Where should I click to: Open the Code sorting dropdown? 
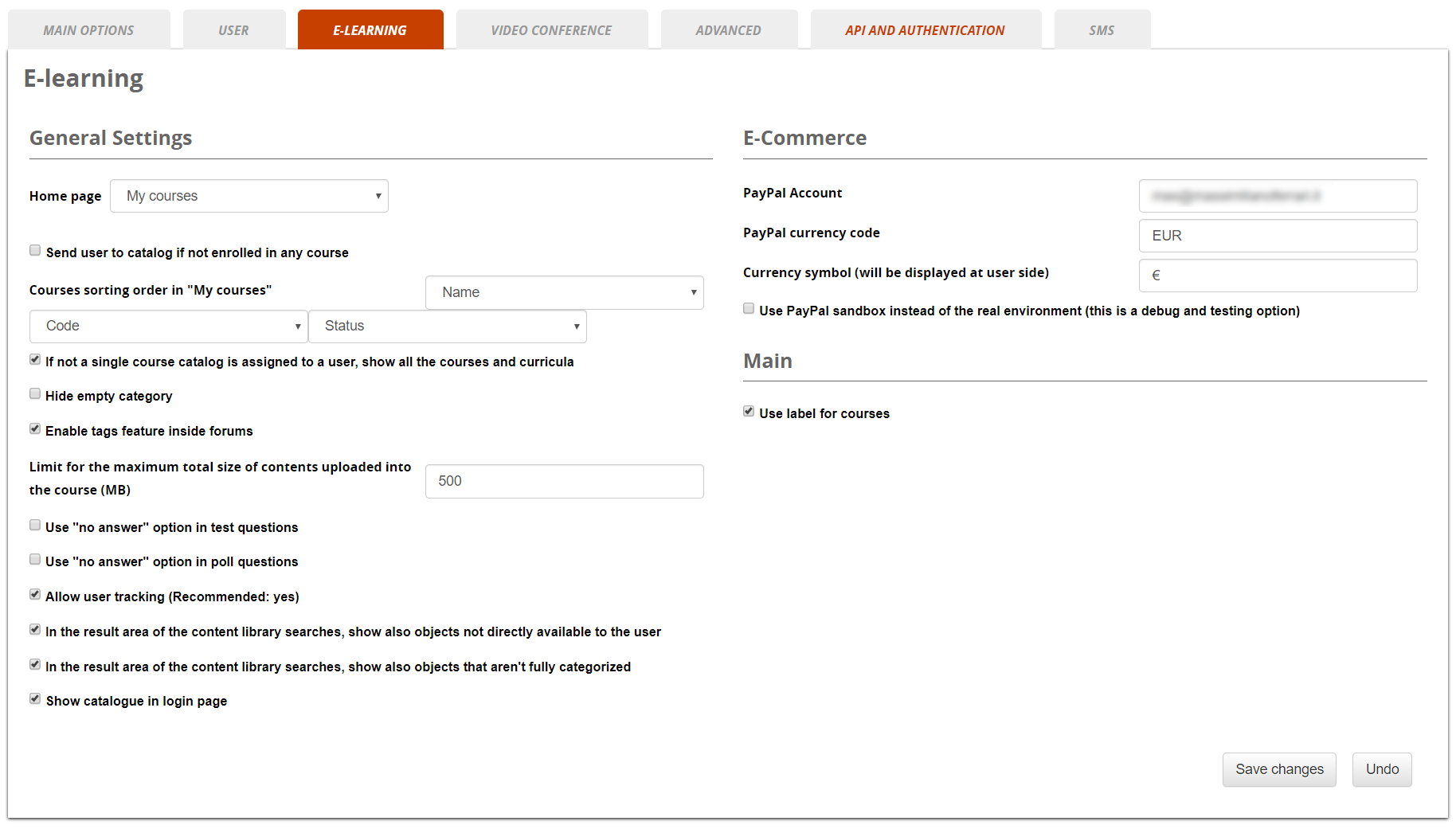[169, 326]
